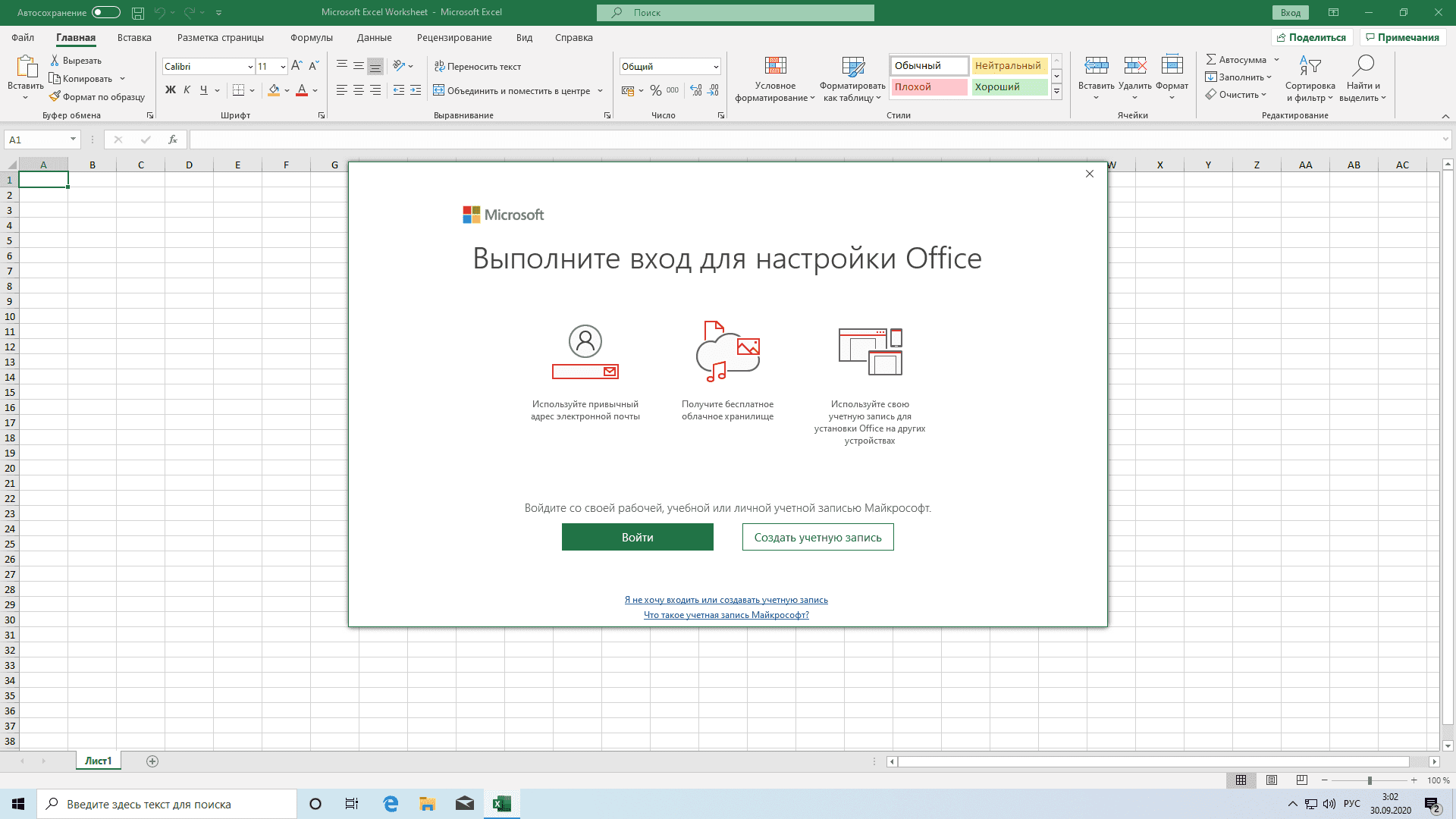
Task: Choose the Плохой cell style swatch
Action: [x=930, y=87]
